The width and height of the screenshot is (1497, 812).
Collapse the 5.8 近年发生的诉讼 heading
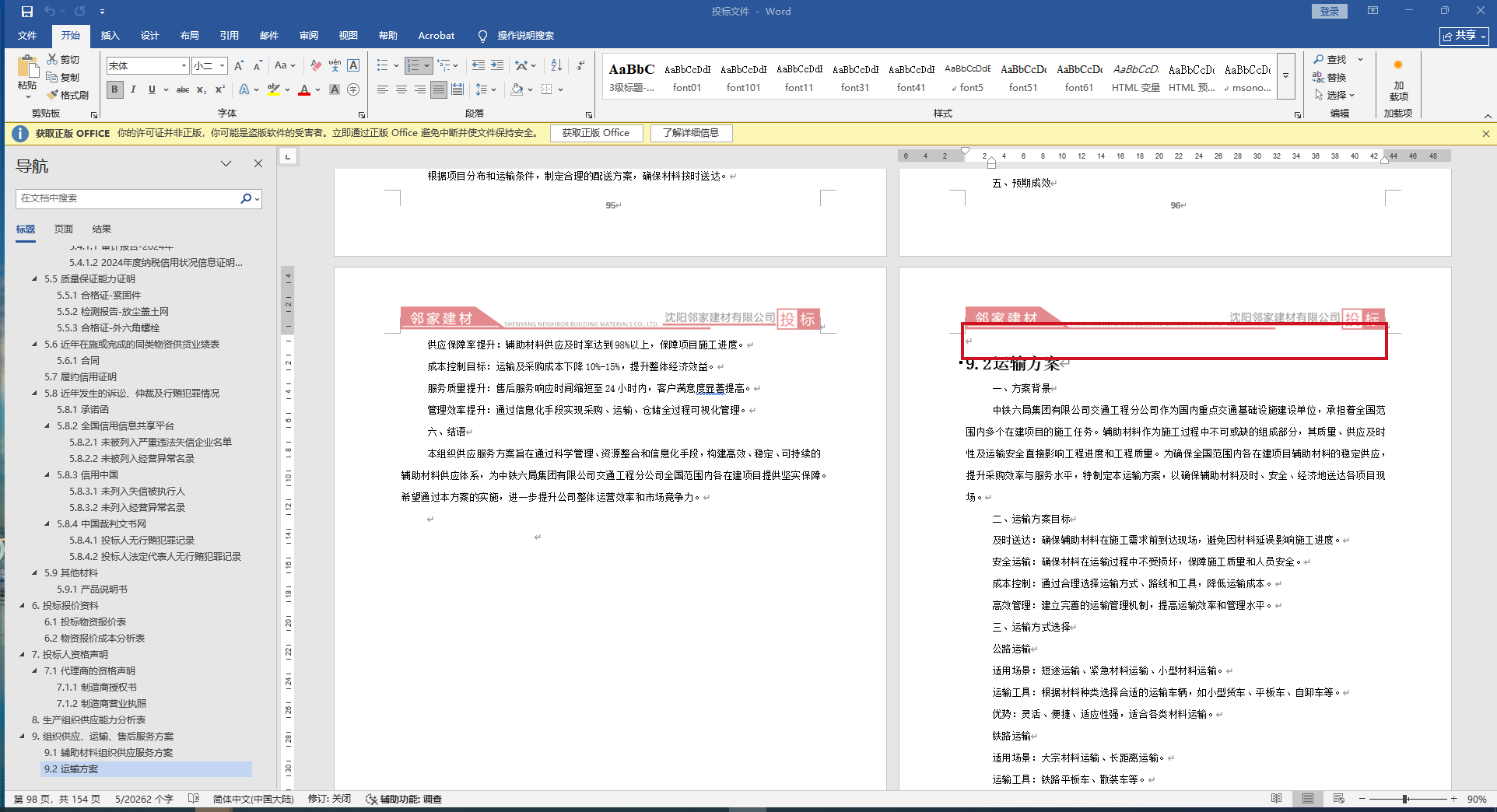pyautogui.click(x=34, y=394)
